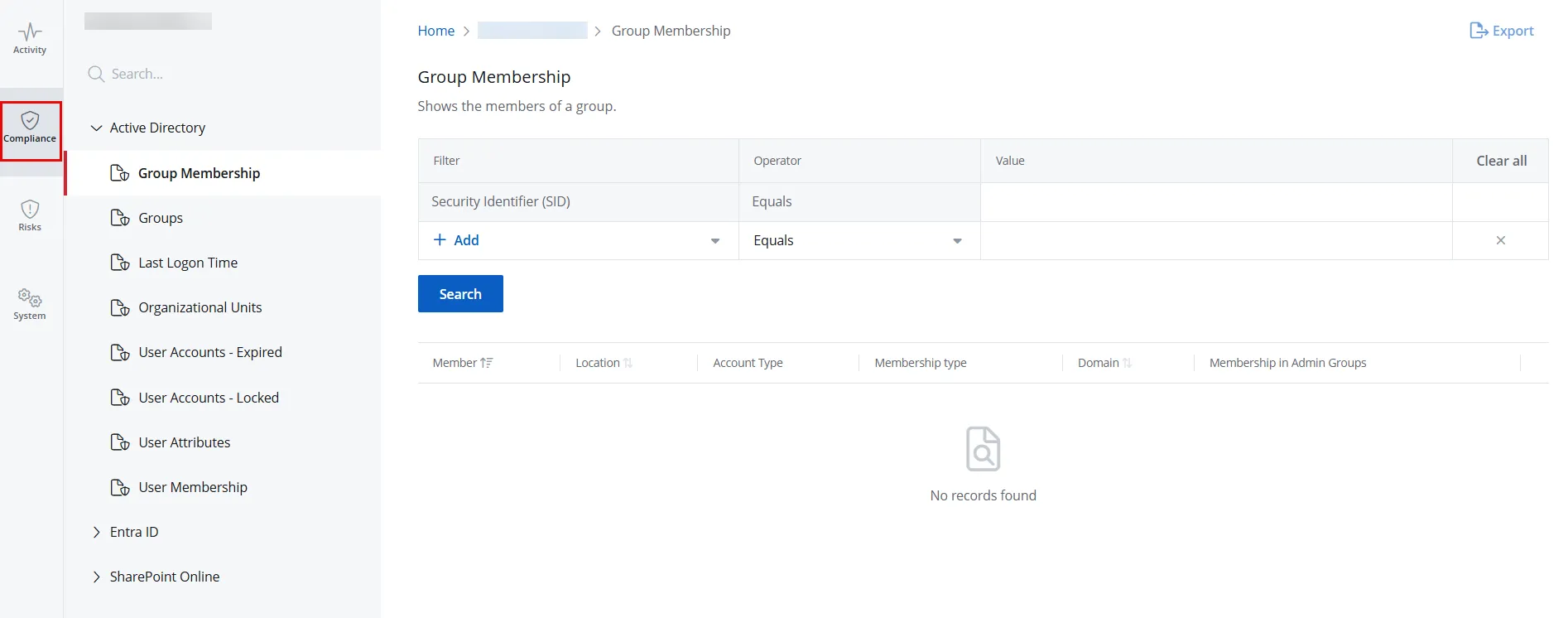The height and width of the screenshot is (618, 1568).
Task: Click the Security Identifier (SID) filter cell
Action: point(578,202)
